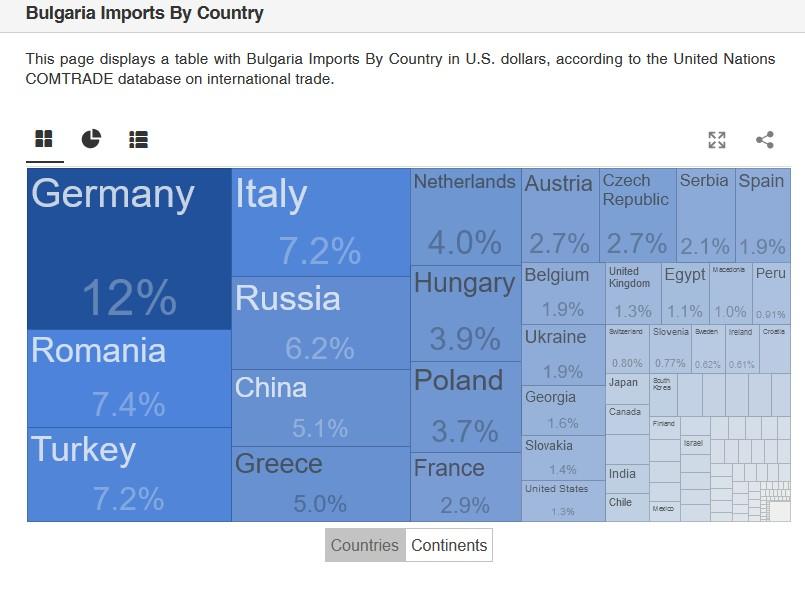
Task: Click the Austria 2.7% tile
Action: [561, 216]
